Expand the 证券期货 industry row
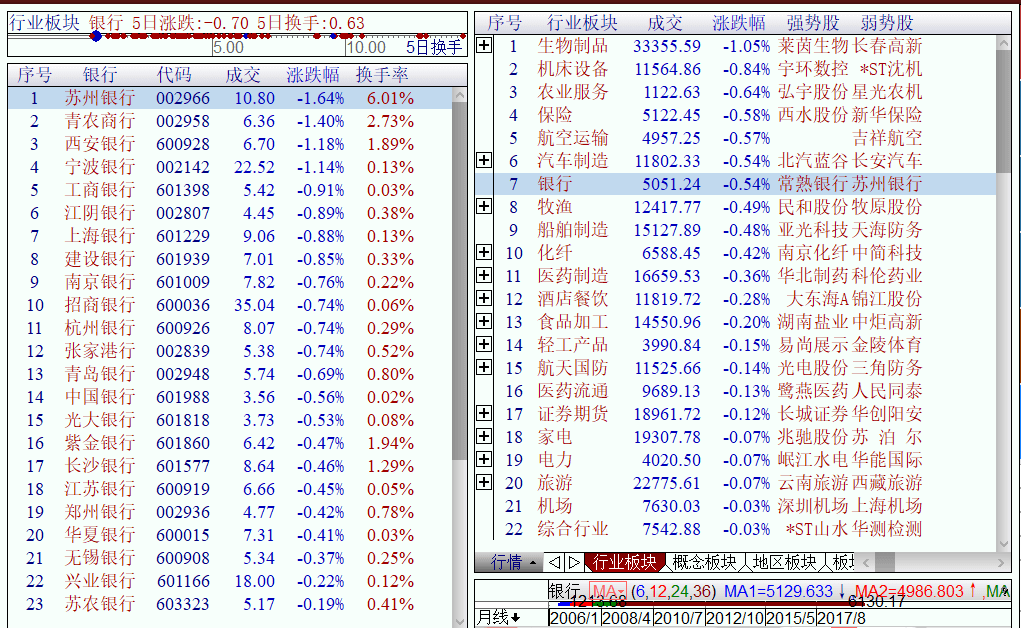This screenshot has width=1021, height=628. point(484,413)
